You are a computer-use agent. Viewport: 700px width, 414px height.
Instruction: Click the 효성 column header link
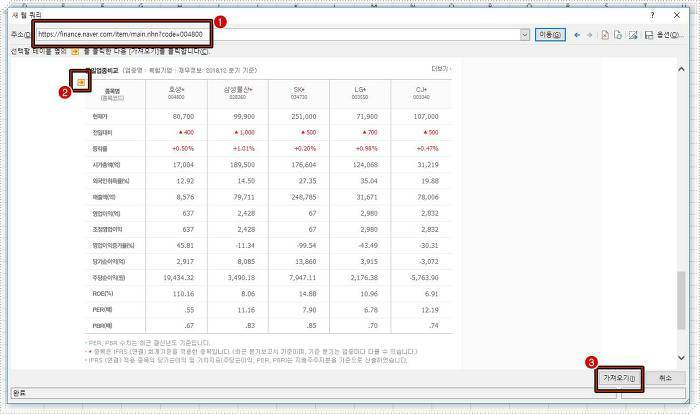(176, 90)
